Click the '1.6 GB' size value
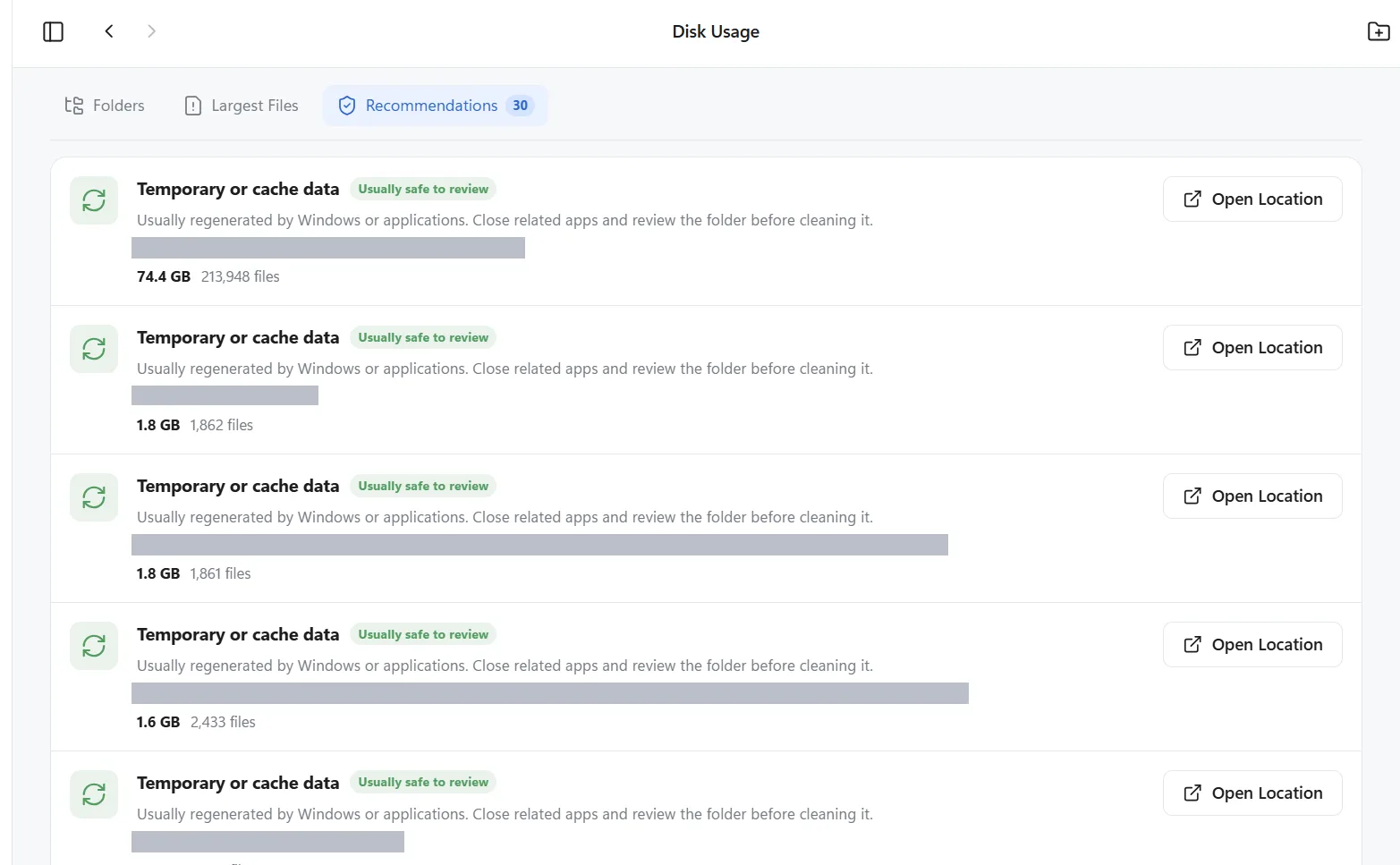This screenshot has width=1400, height=865. [x=158, y=723]
